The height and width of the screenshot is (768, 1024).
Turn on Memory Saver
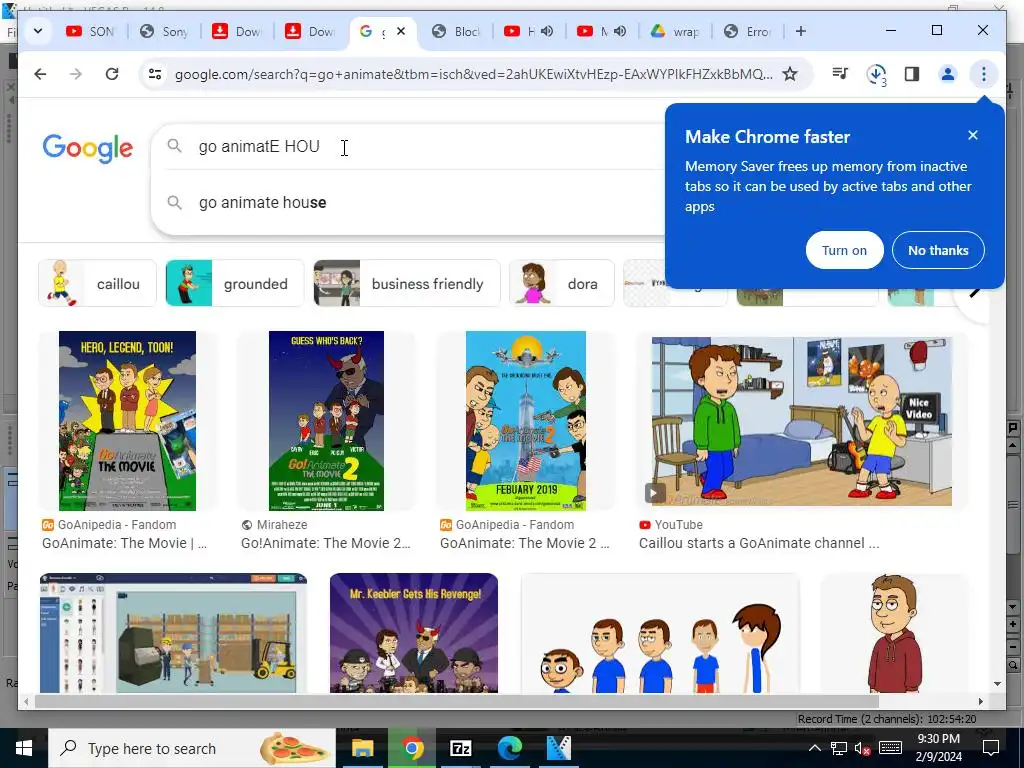click(844, 250)
